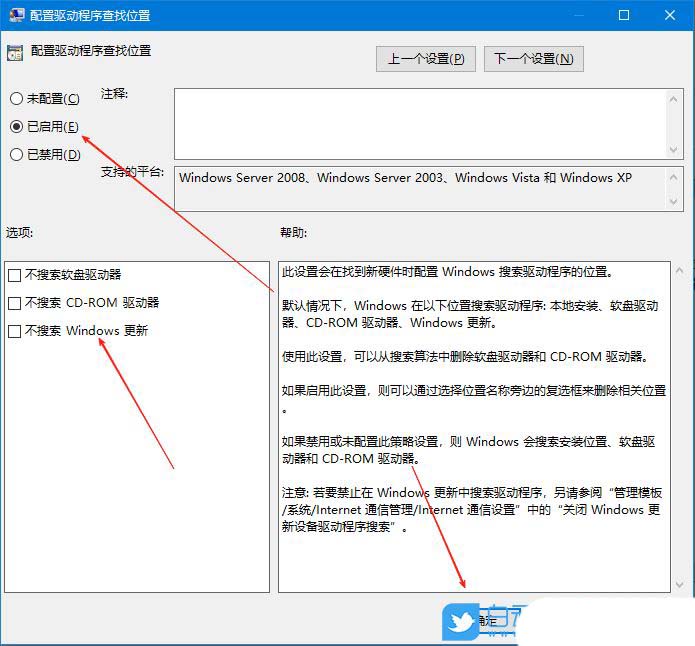Click inside the 注释 comment text box

click(x=420, y=122)
